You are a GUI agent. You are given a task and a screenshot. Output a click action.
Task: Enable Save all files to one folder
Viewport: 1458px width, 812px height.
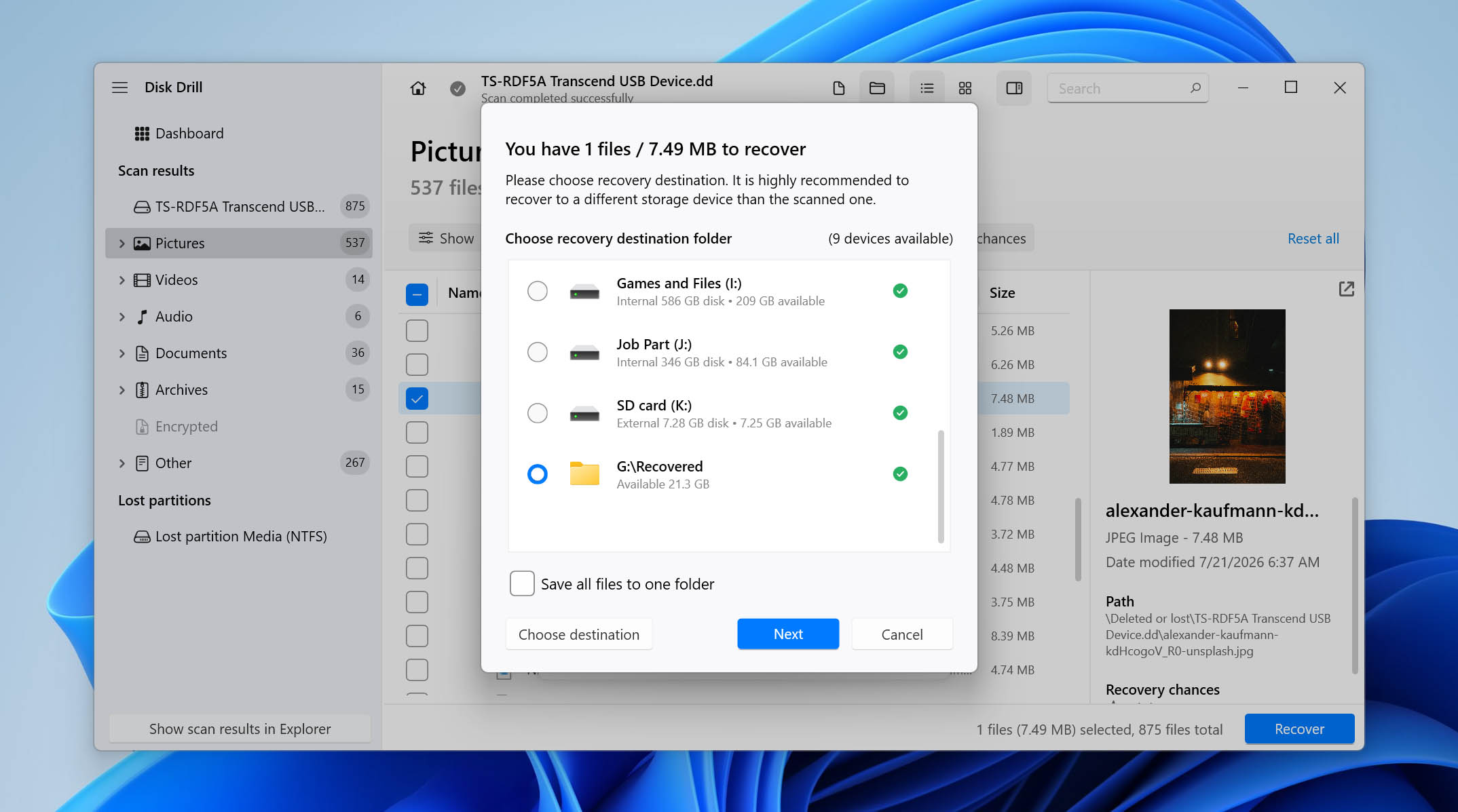tap(522, 583)
